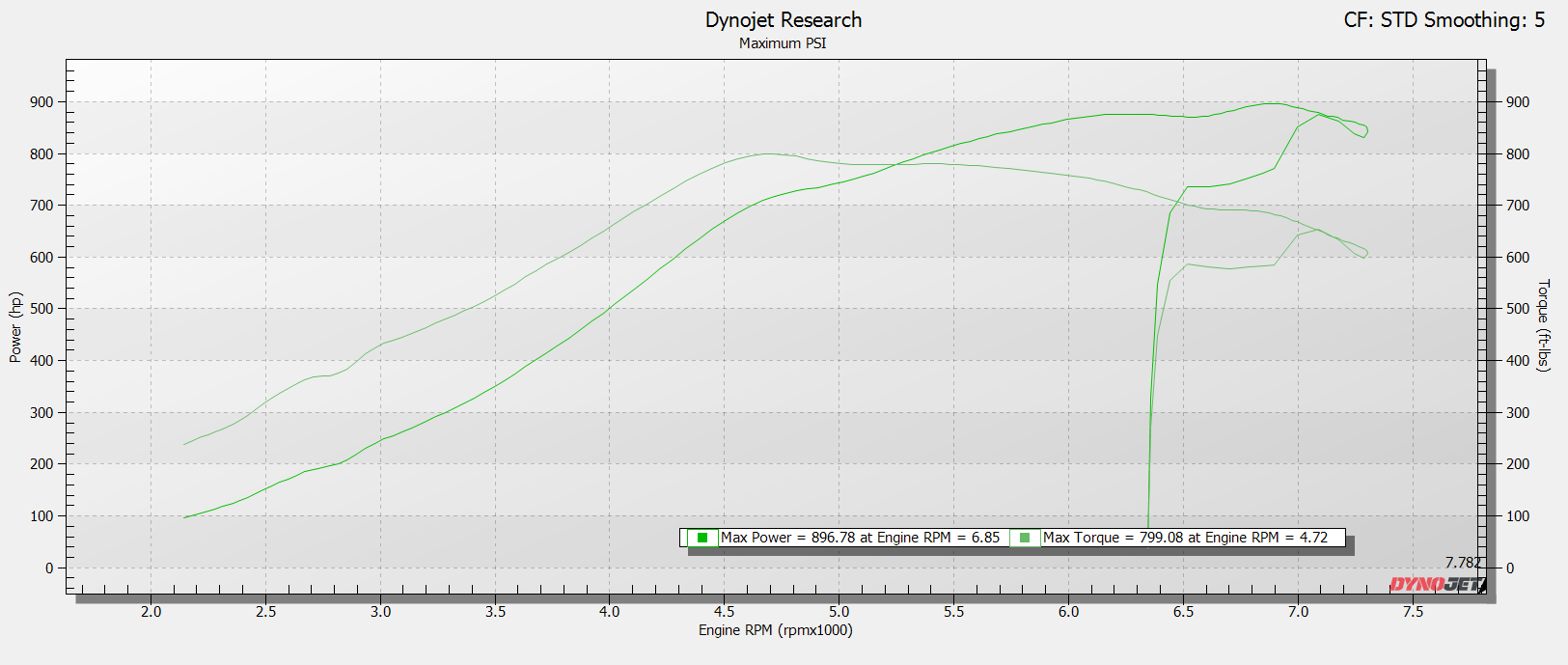The height and width of the screenshot is (665, 1568).
Task: Click the 7.5 tick on the RPM axis
Action: pyautogui.click(x=1413, y=611)
